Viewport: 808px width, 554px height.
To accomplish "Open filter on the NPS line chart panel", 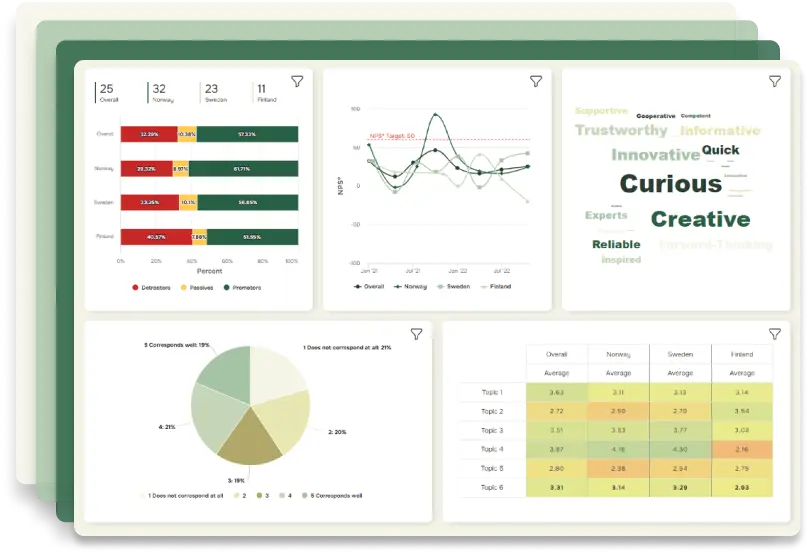I will click(536, 81).
